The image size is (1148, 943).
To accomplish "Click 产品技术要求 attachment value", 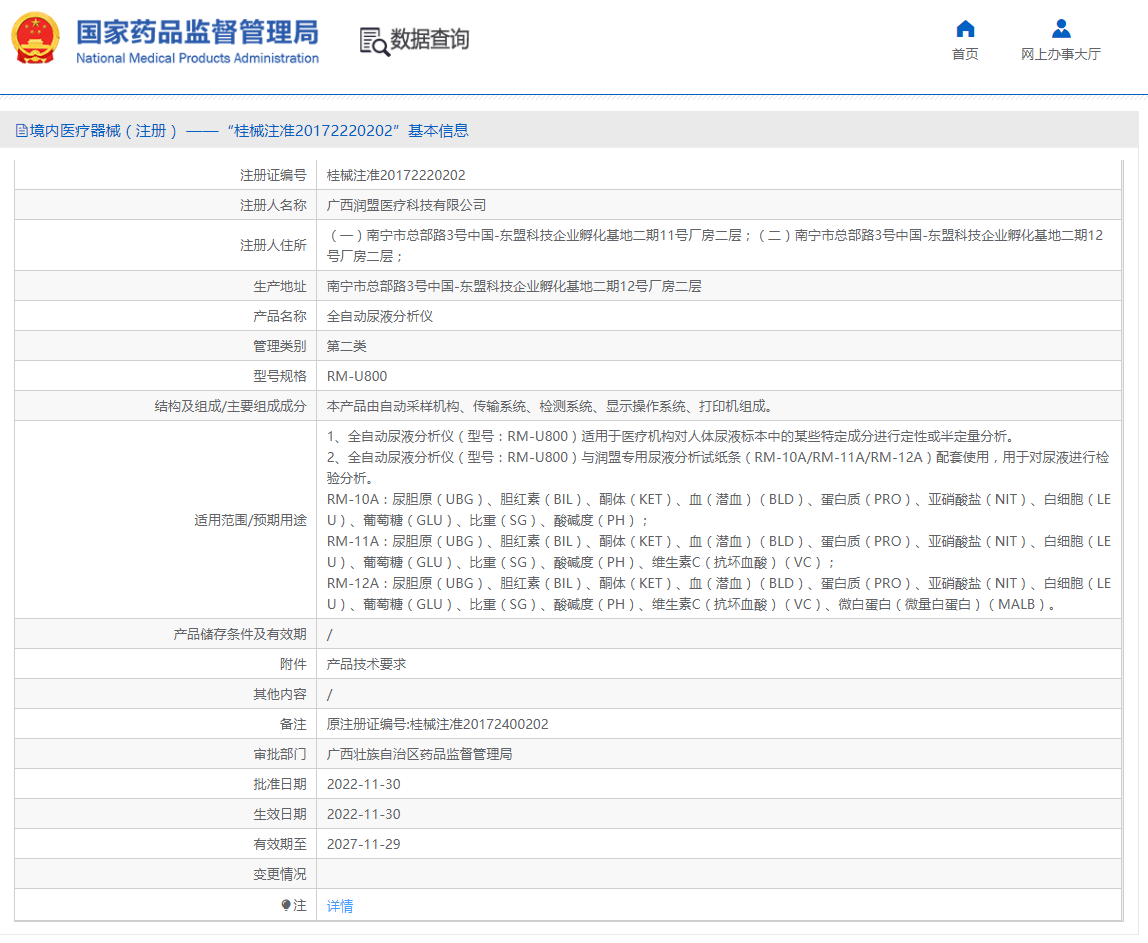I will click(366, 664).
